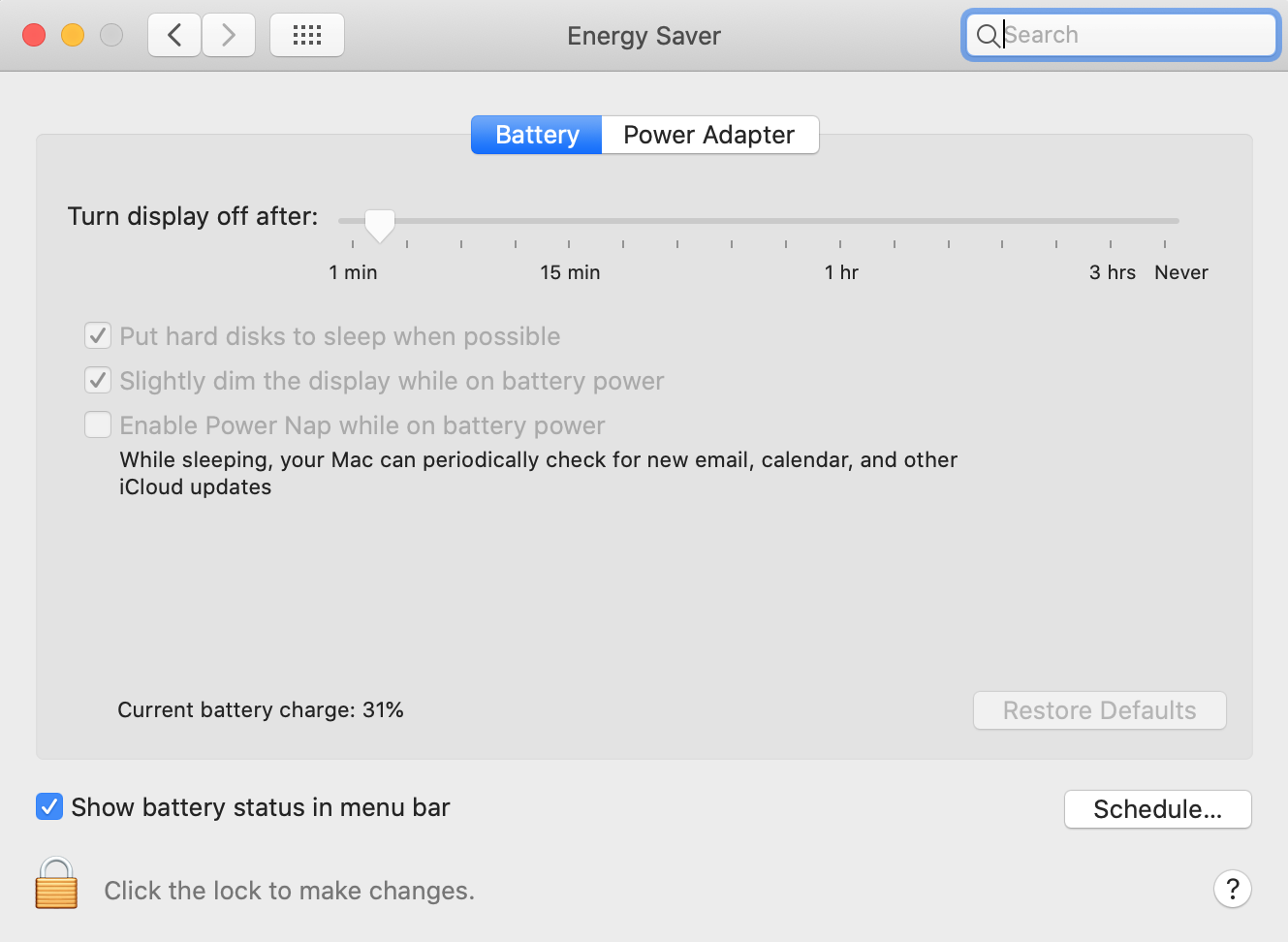Show all preferences with the grid icon
This screenshot has height=942, width=1288.
[307, 36]
